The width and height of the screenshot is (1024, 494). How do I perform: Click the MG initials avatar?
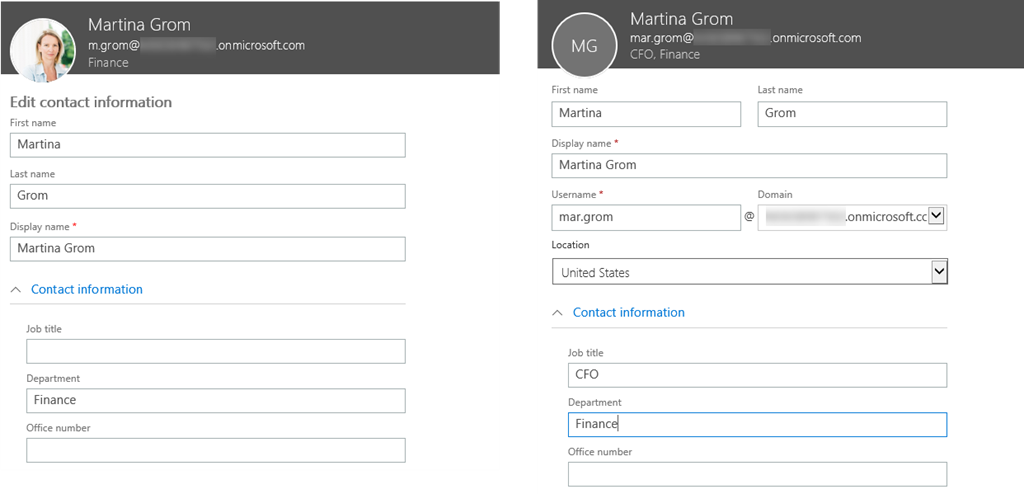584,46
